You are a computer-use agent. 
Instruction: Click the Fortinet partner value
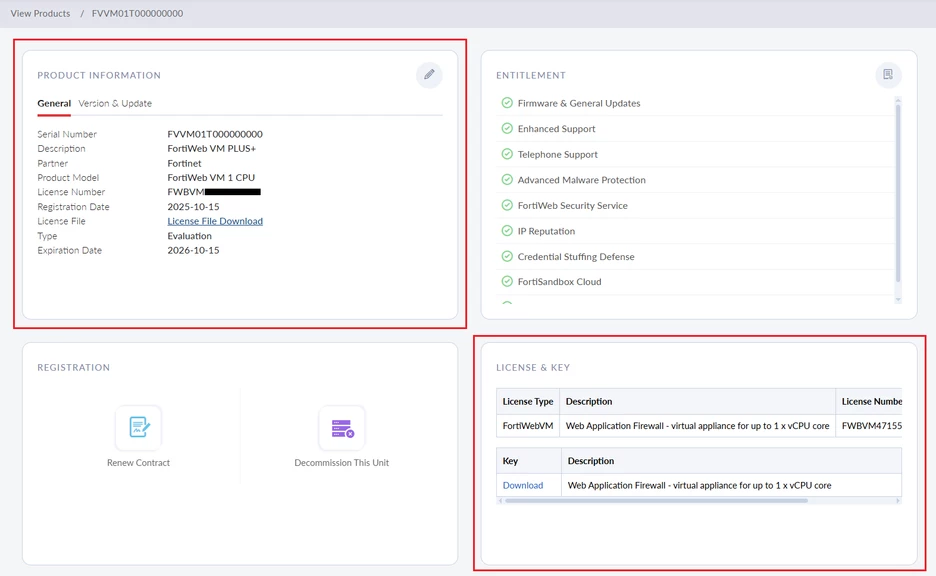[184, 163]
